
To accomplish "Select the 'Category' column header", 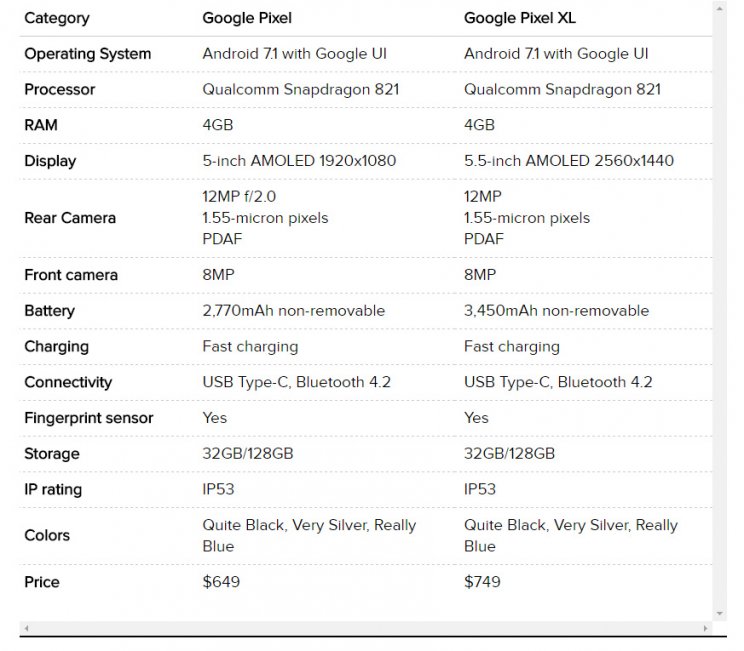I will [57, 18].
